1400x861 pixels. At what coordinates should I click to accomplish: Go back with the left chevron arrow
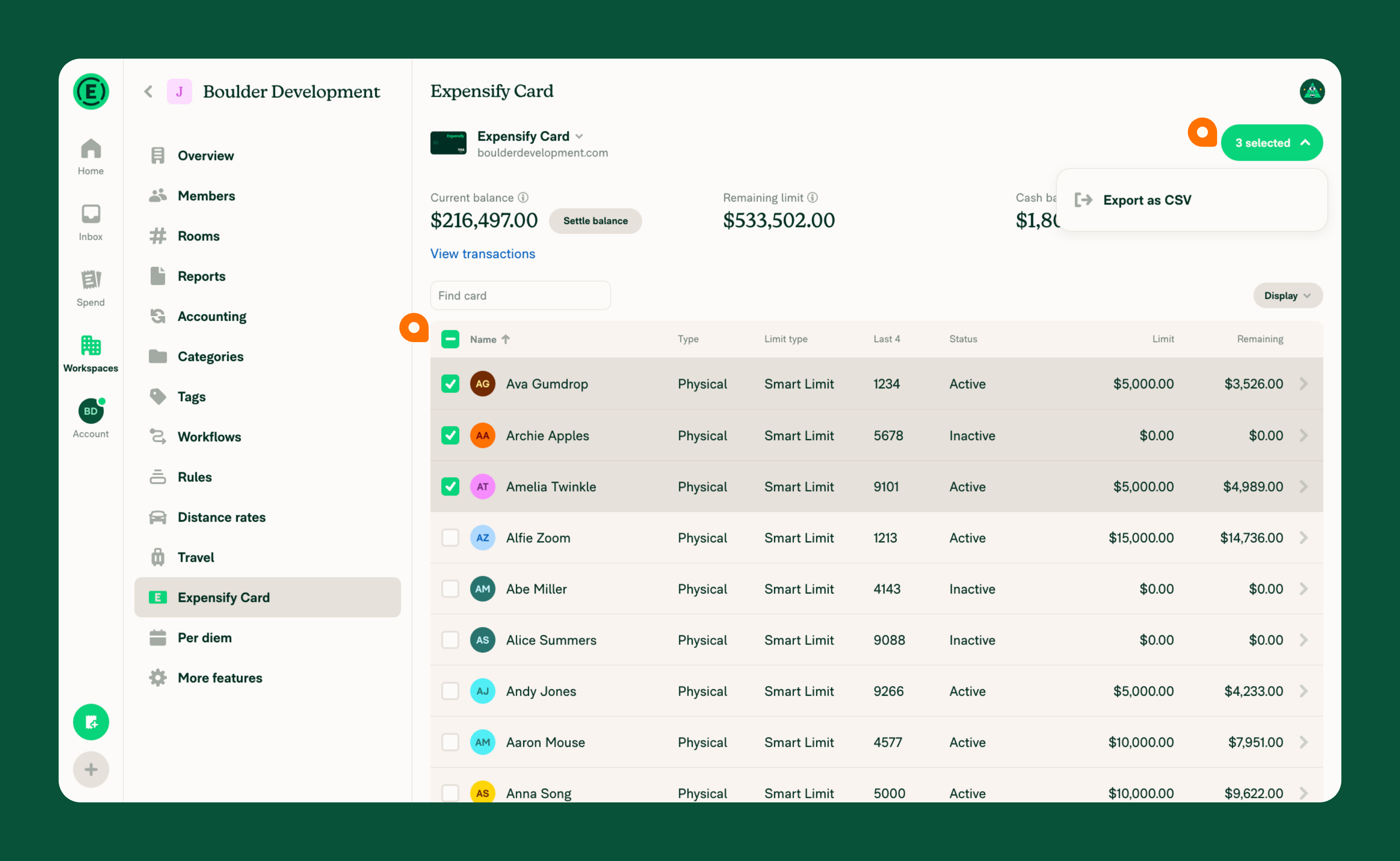pos(148,91)
